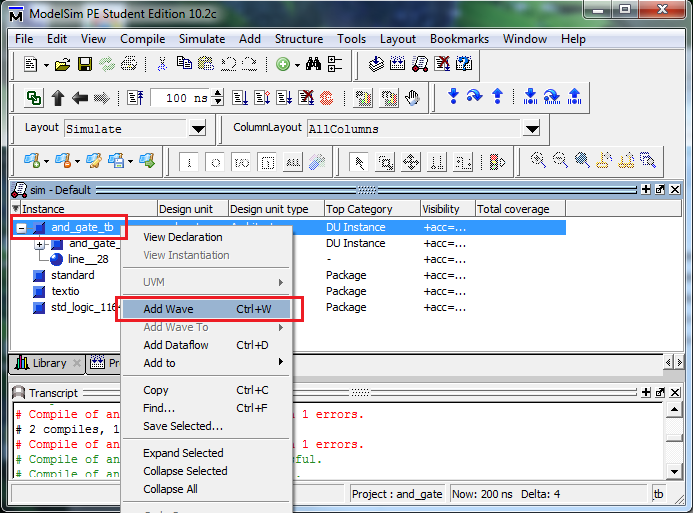Open the Compile menu
This screenshot has width=693, height=513.
pos(143,39)
